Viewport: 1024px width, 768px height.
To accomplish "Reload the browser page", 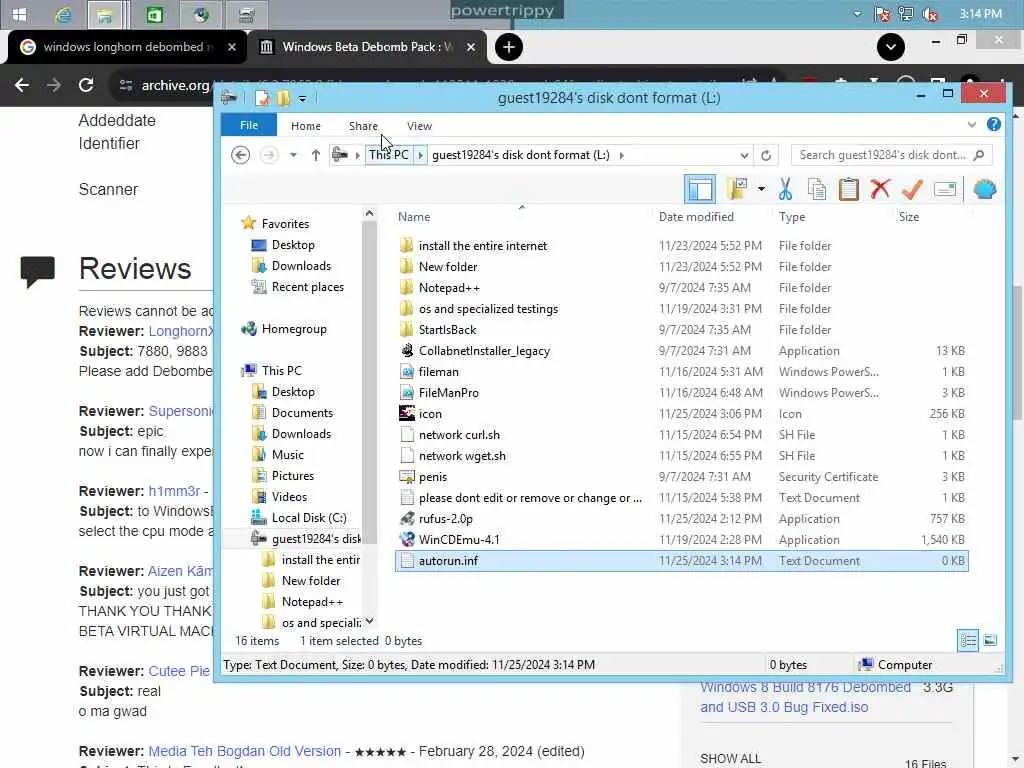I will point(86,85).
